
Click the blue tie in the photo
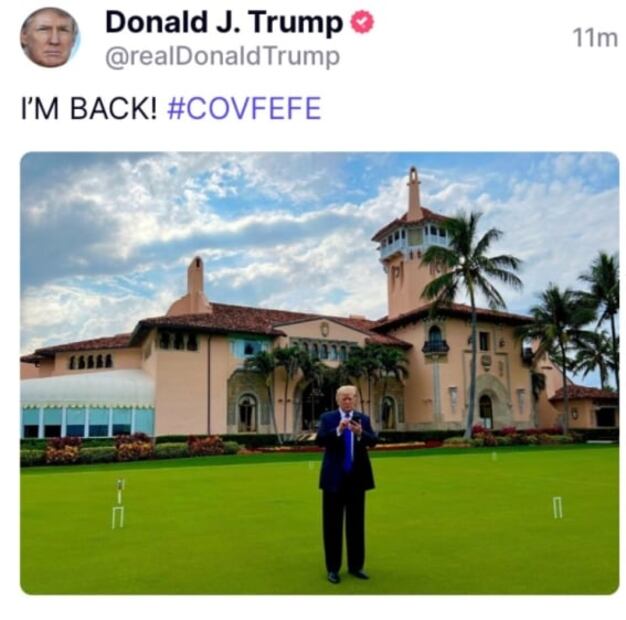pyautogui.click(x=348, y=447)
